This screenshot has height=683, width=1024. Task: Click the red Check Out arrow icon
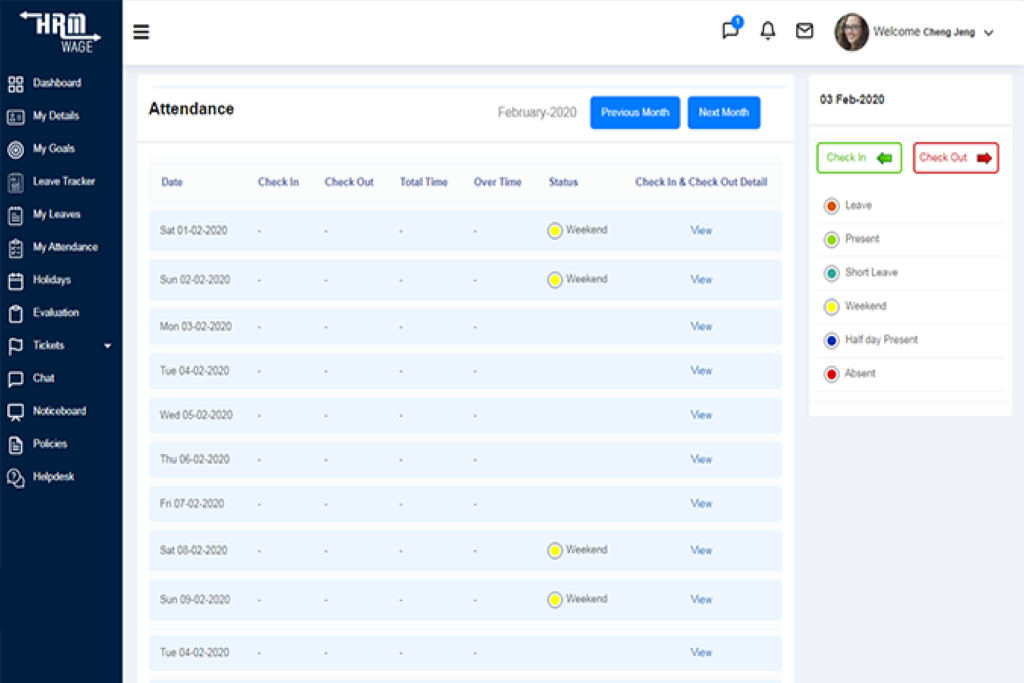pos(984,158)
